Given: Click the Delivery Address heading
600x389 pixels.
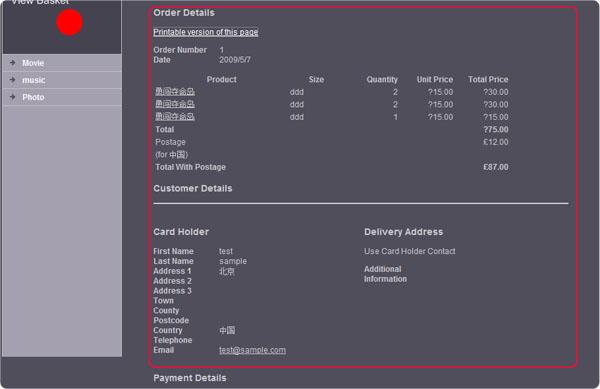Looking at the screenshot, I should click(x=404, y=232).
